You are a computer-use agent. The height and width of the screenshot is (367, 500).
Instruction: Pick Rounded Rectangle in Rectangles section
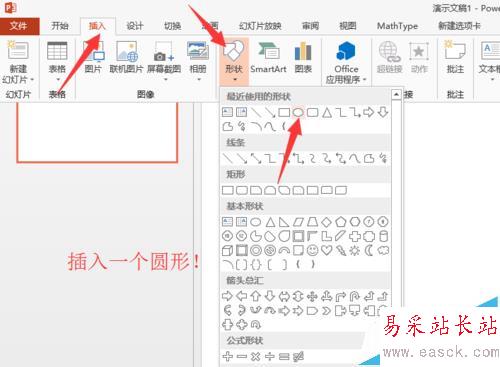coord(242,190)
